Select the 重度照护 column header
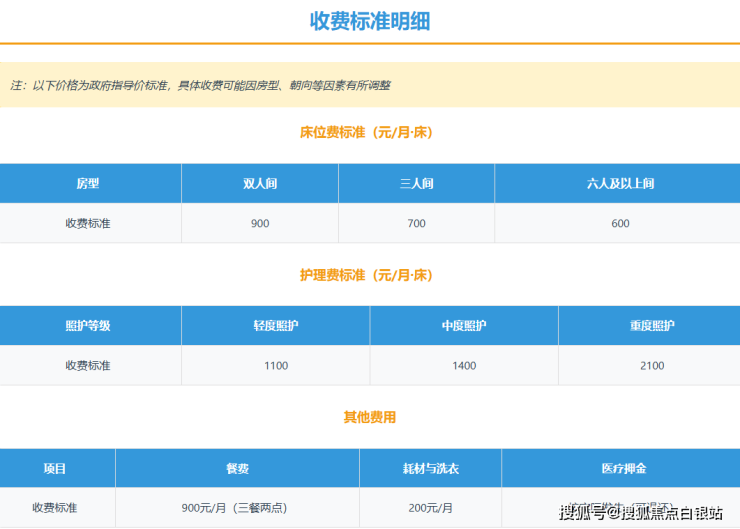 point(652,326)
